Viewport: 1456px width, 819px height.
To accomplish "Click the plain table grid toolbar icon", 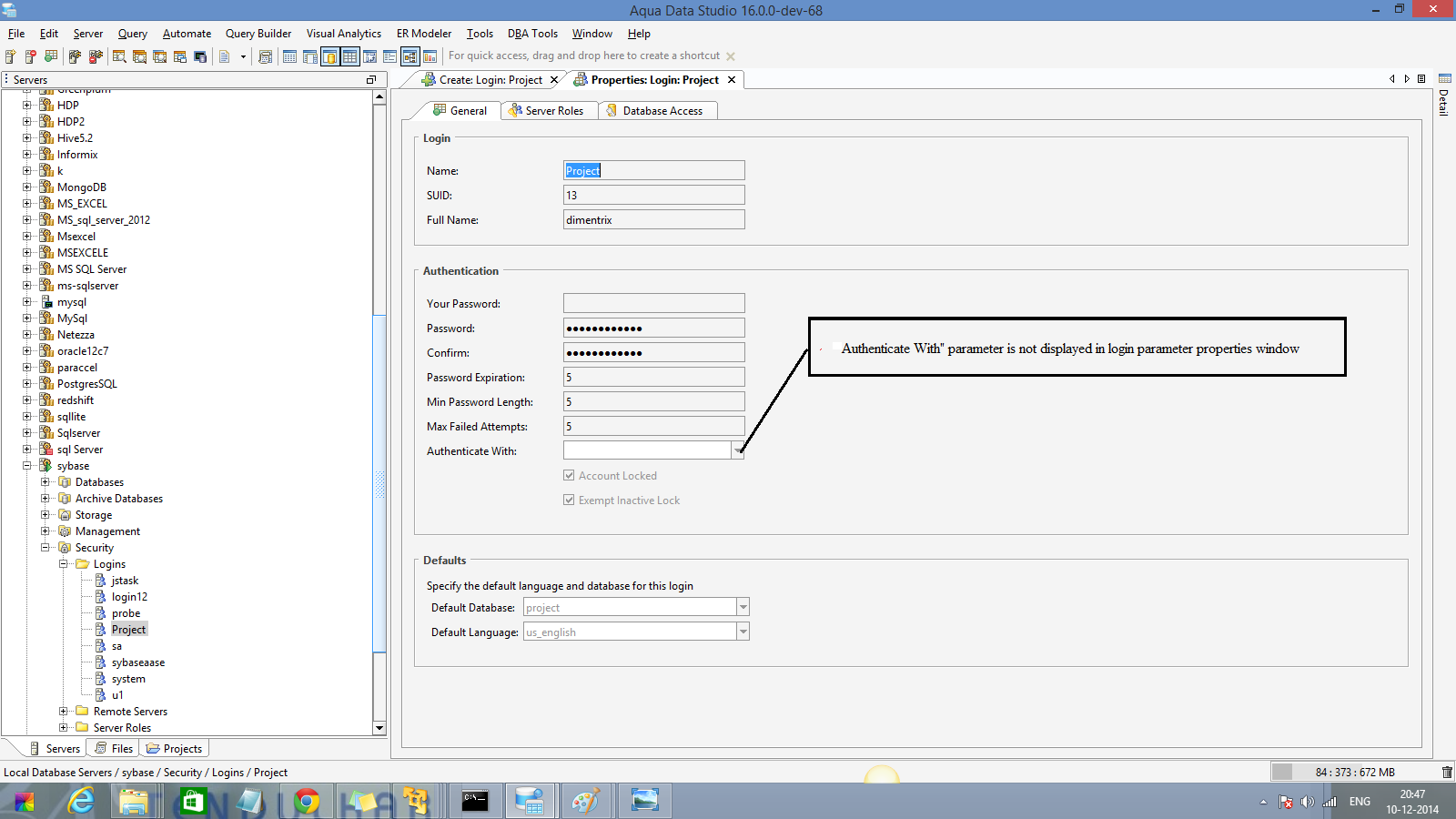I will [x=289, y=56].
